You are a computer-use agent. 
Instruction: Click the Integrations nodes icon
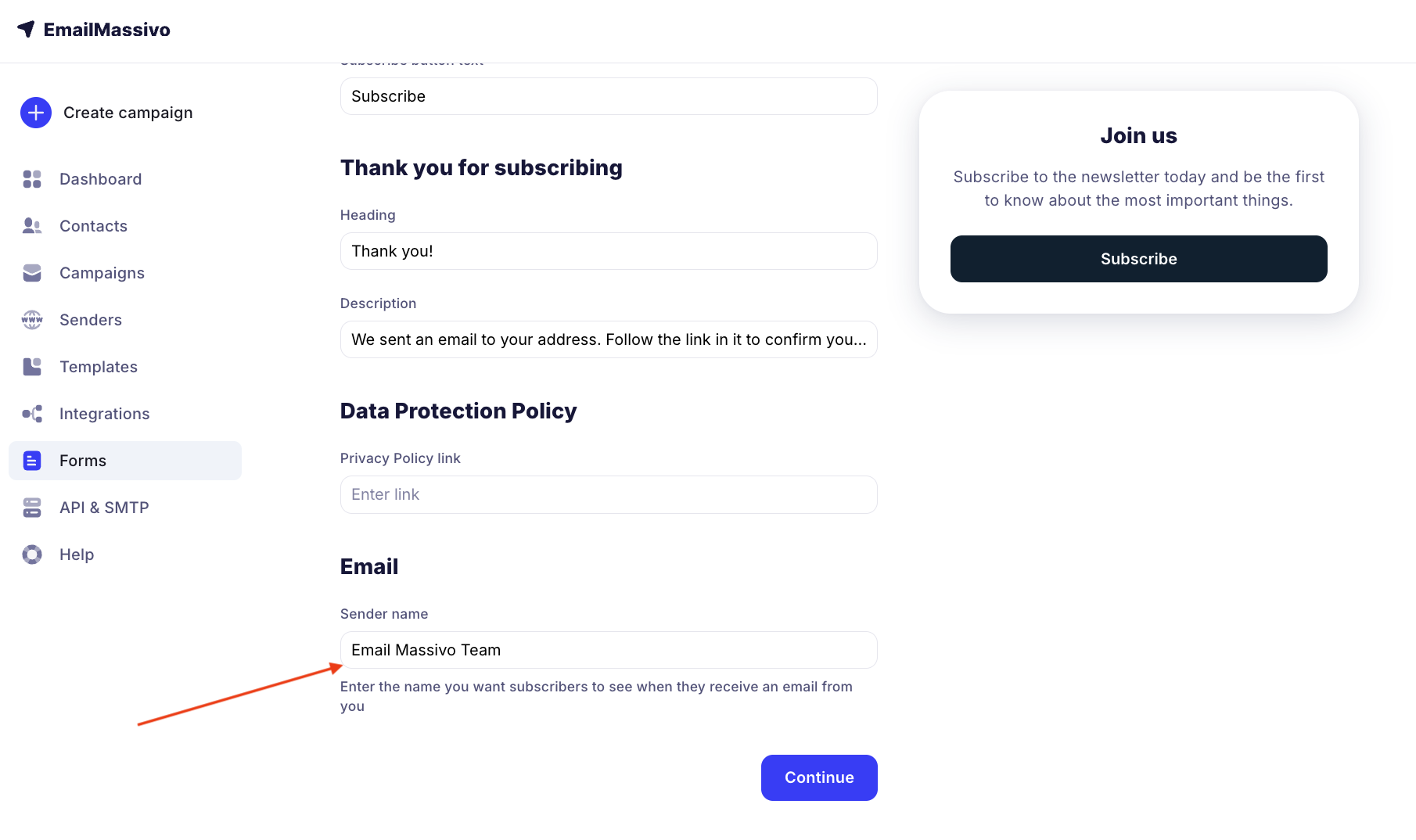pos(32,414)
